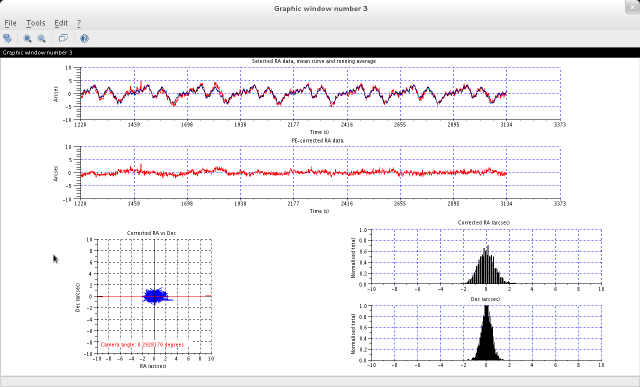Open Scilab help via blue question icon

click(x=84, y=38)
